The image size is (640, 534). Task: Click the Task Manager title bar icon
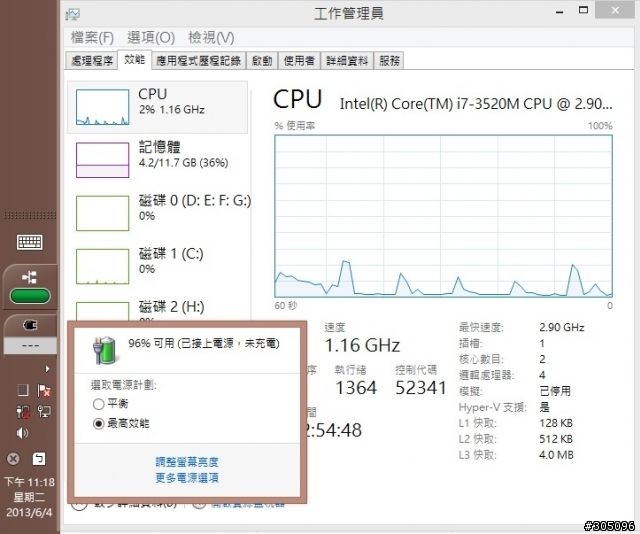(x=73, y=15)
